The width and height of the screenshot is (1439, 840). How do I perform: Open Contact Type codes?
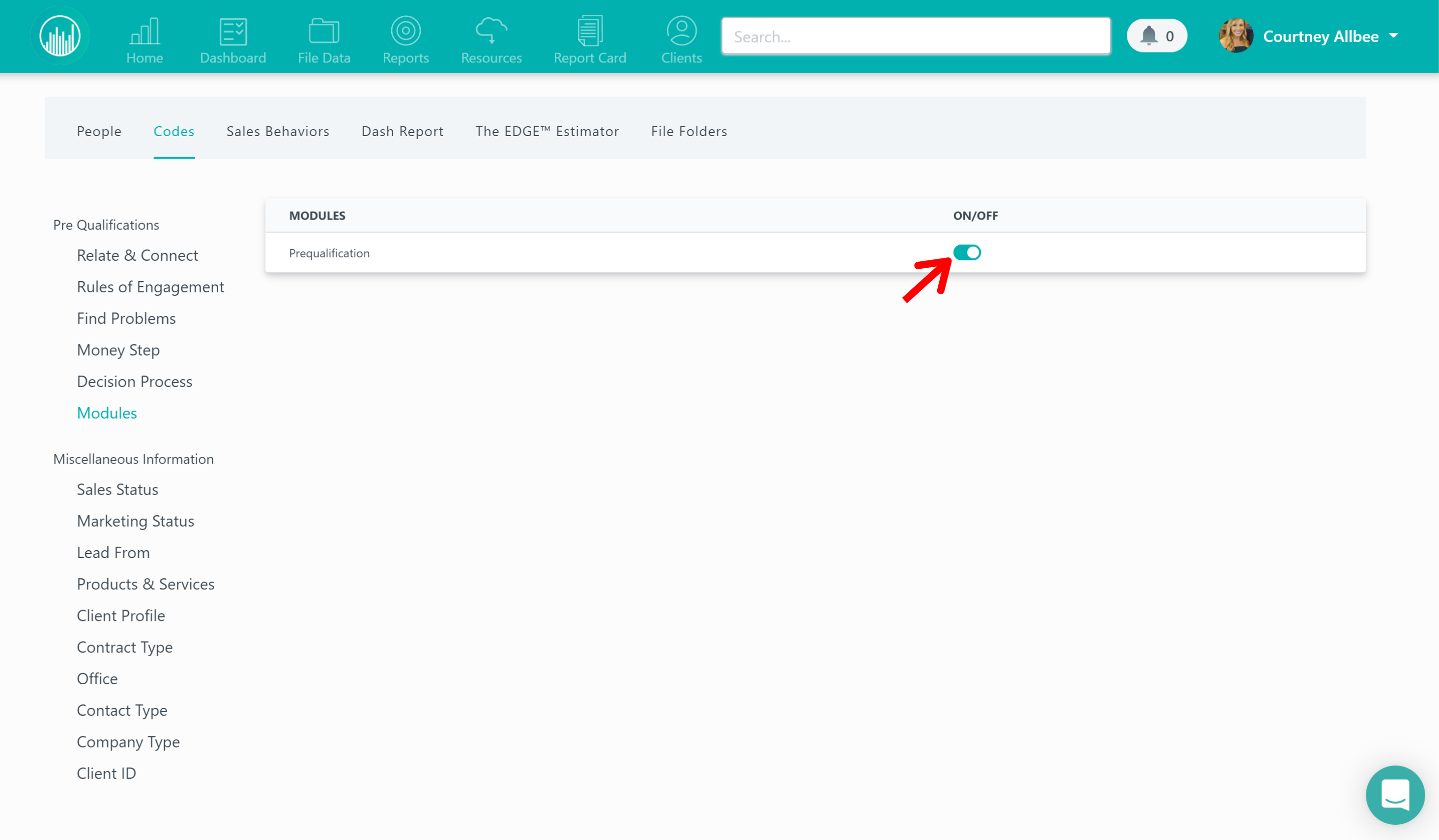(x=122, y=710)
